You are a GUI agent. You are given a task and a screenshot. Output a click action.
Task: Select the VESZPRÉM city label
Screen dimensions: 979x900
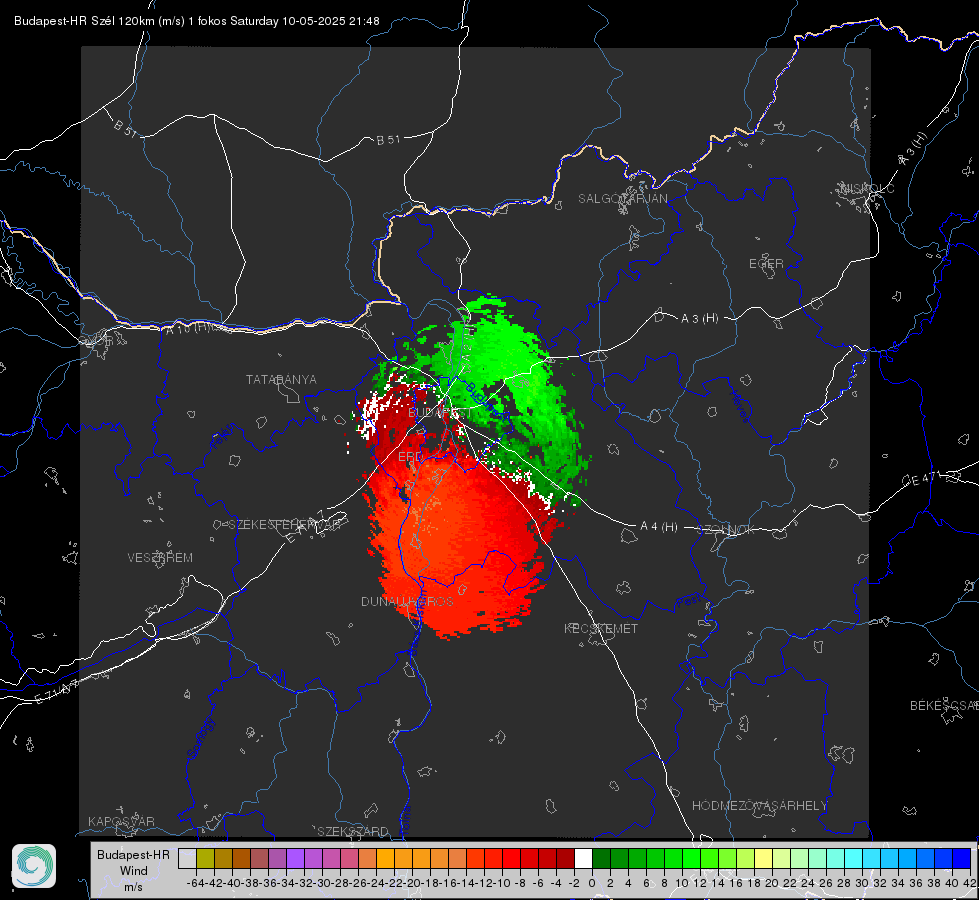coord(160,557)
